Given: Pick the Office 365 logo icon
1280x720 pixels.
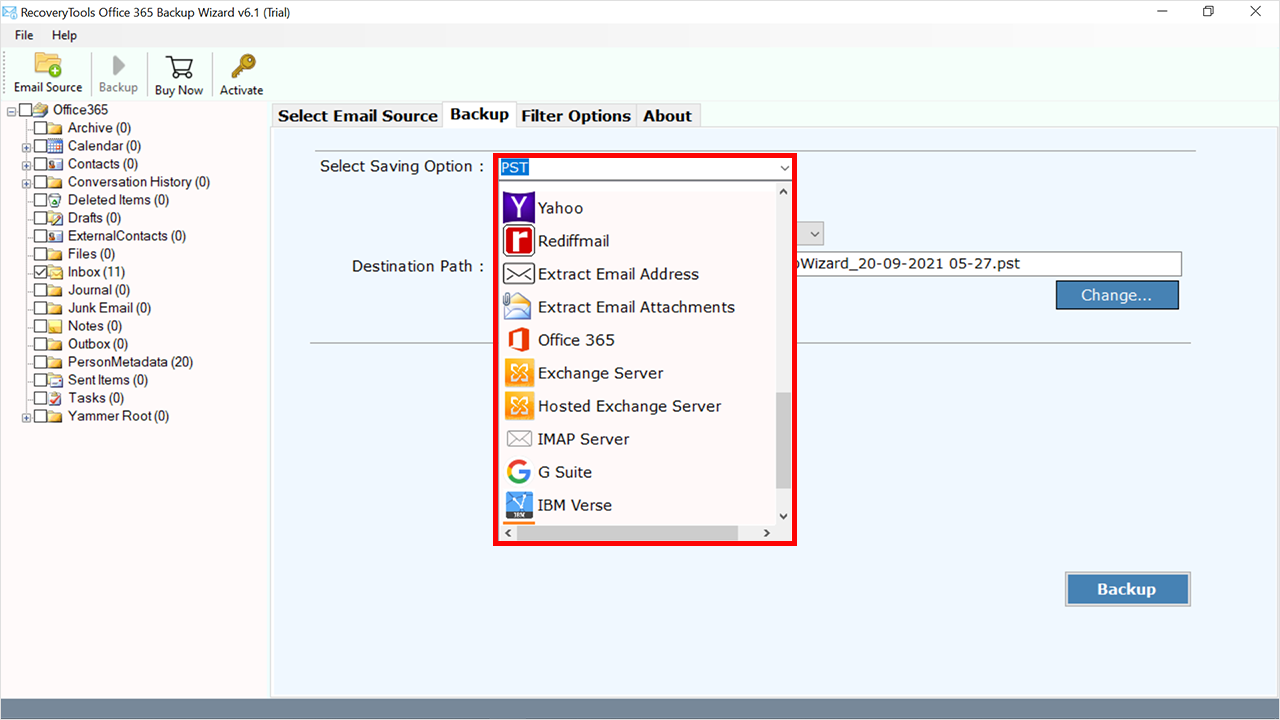Looking at the screenshot, I should pyautogui.click(x=519, y=340).
